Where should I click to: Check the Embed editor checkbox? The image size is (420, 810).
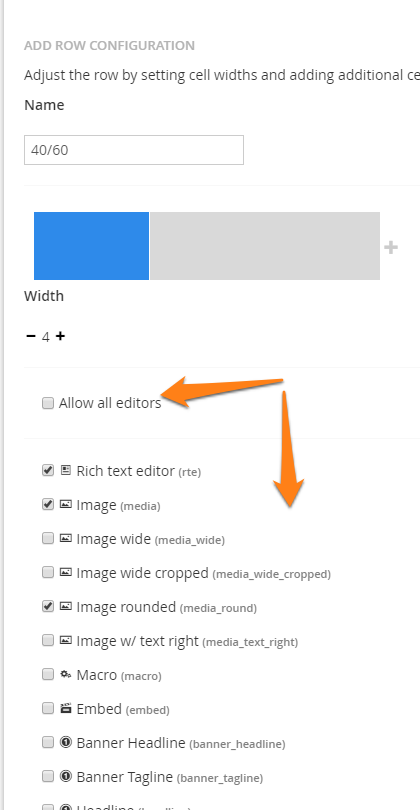click(48, 708)
